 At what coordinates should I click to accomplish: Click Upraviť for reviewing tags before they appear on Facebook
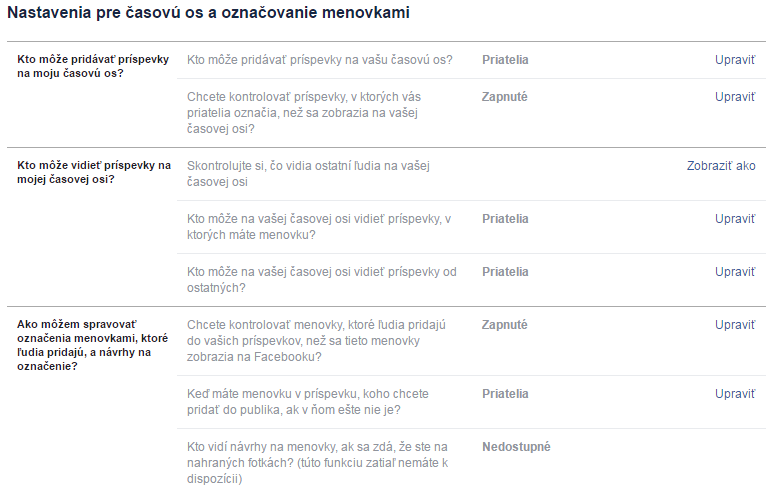pyautogui.click(x=735, y=325)
